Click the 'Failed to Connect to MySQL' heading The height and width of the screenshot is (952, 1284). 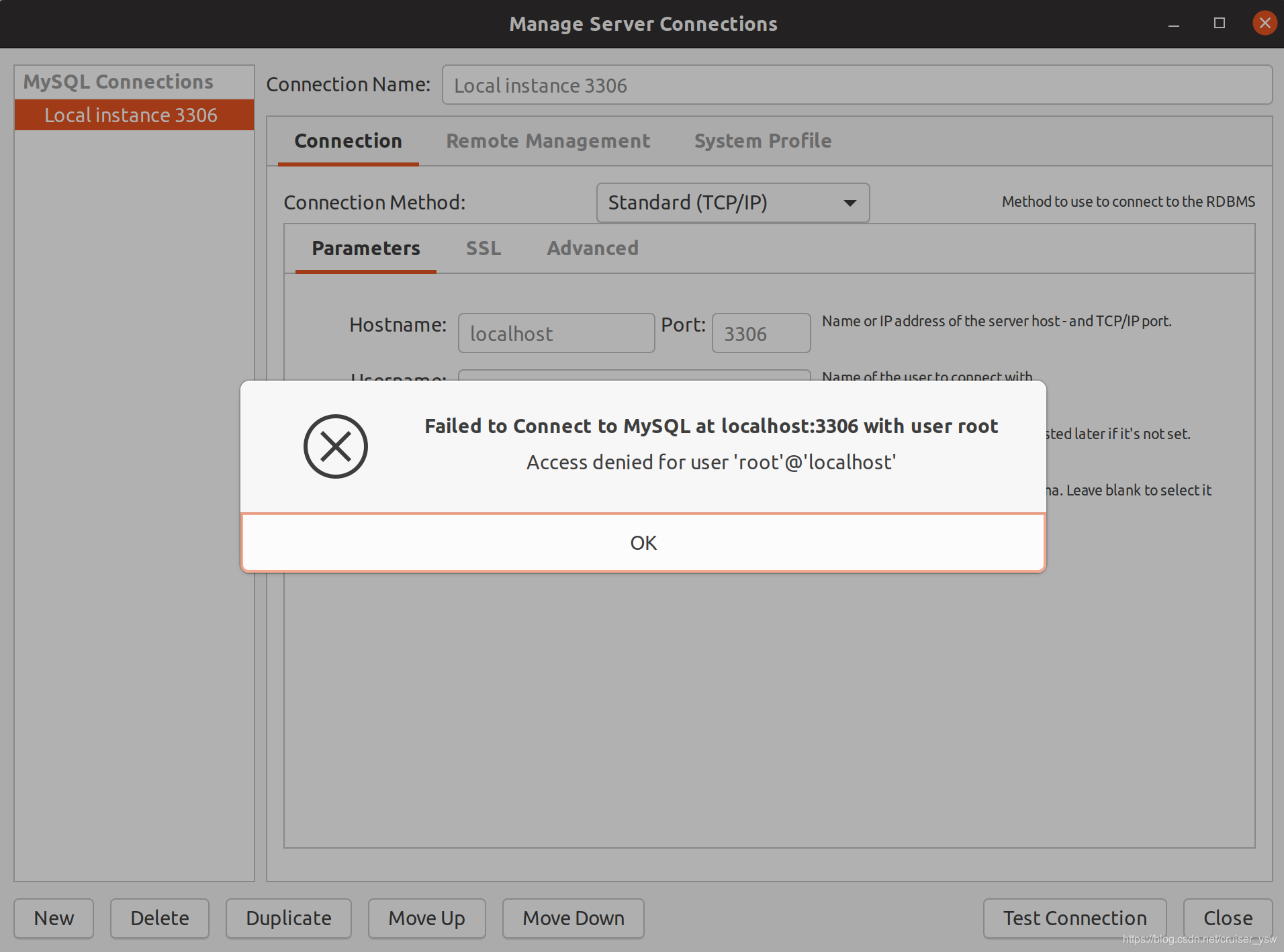(711, 426)
